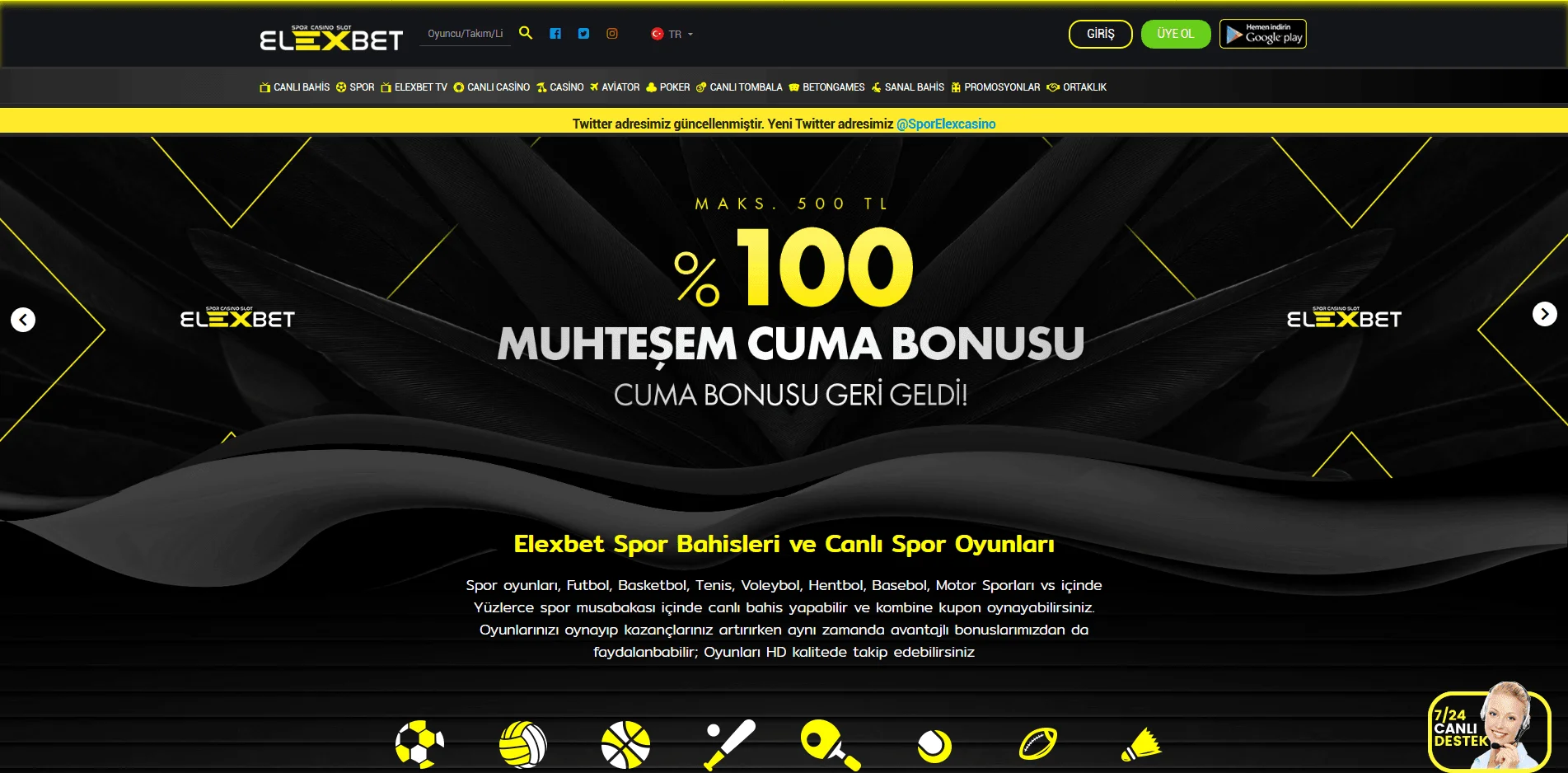Screen dimensions: 1568x773
Task: Click the Turkish flag icon
Action: 658,34
